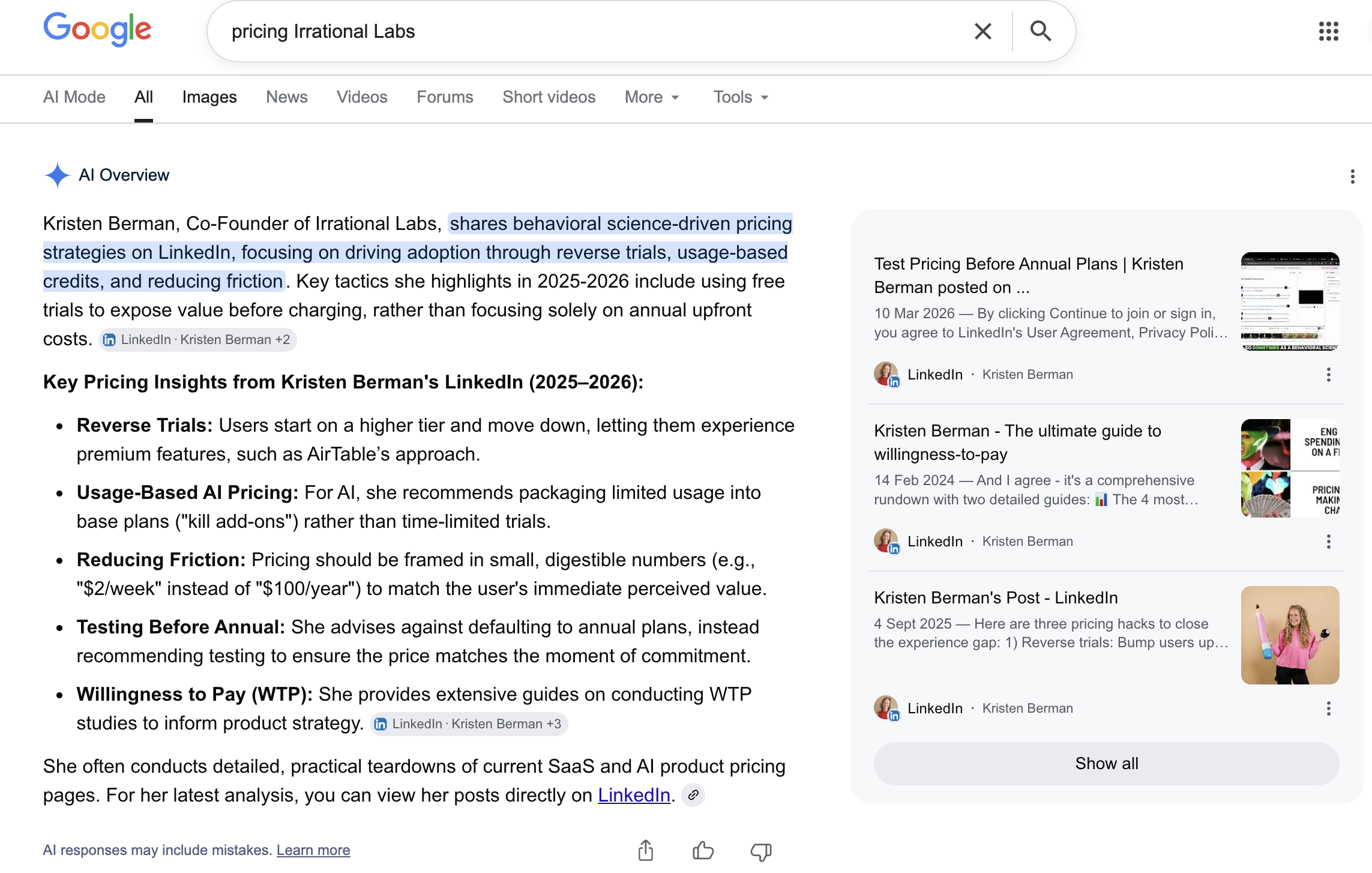Give thumbs up to AI Overview

703,850
